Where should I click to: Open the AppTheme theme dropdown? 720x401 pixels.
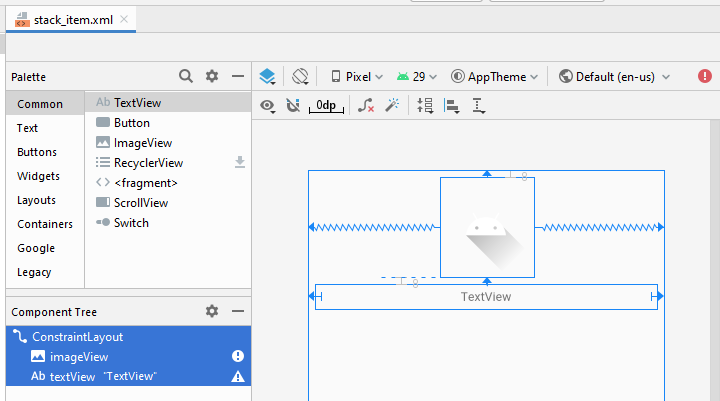pos(495,77)
